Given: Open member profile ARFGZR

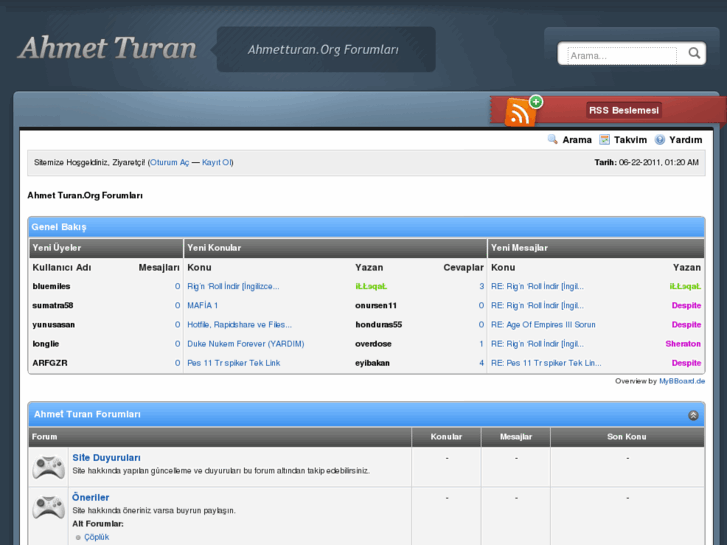Looking at the screenshot, I should pyautogui.click(x=50, y=363).
